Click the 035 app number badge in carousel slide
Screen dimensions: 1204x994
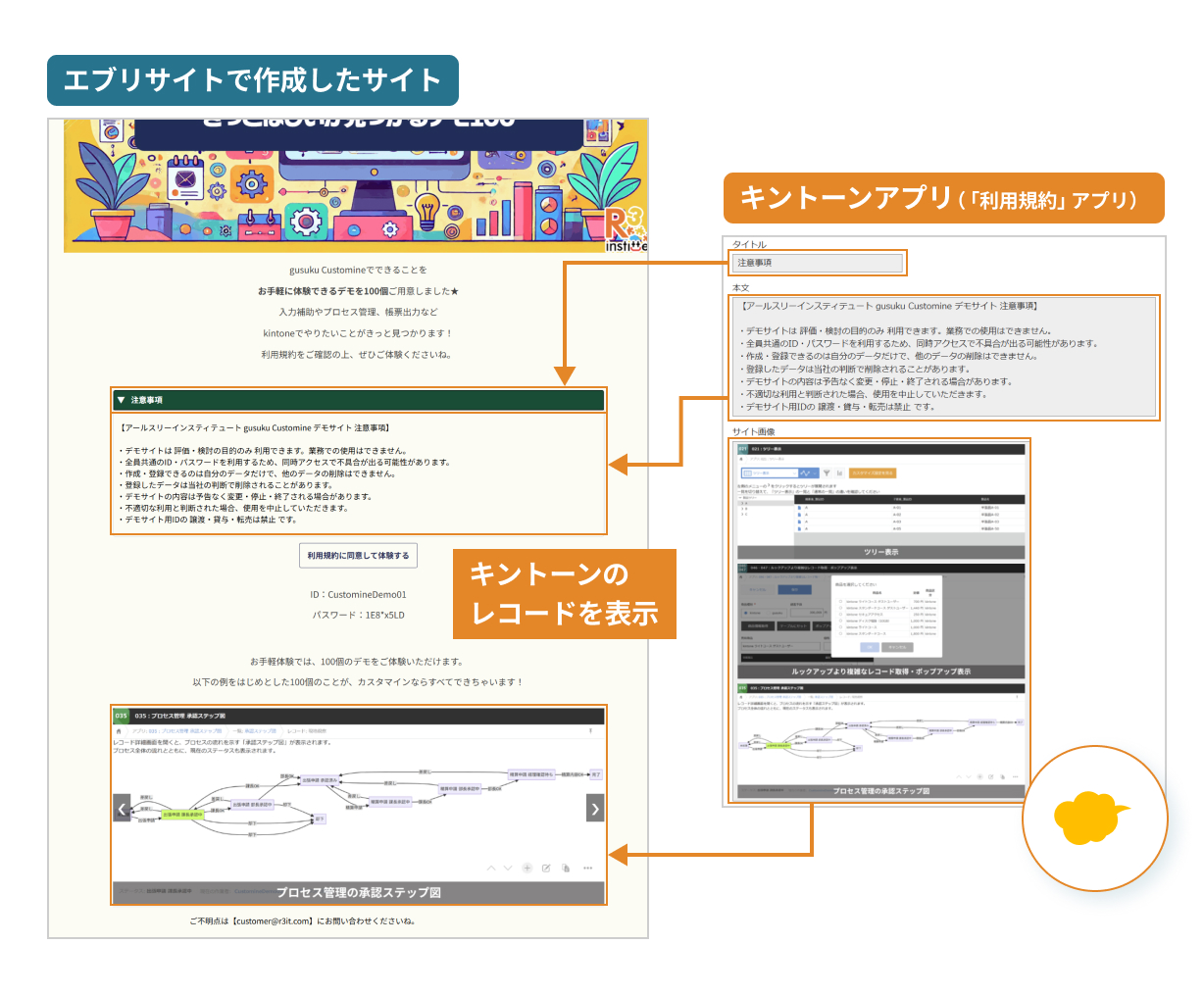point(121,716)
